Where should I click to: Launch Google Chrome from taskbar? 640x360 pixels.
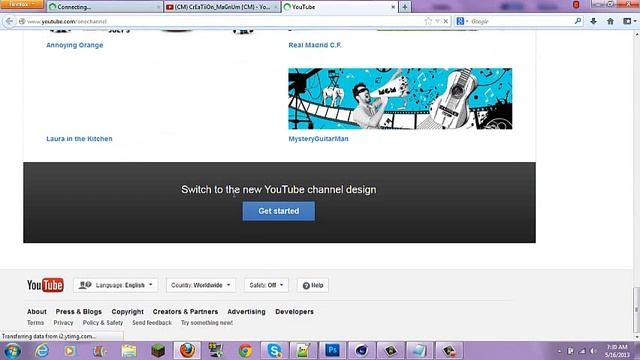[245, 351]
